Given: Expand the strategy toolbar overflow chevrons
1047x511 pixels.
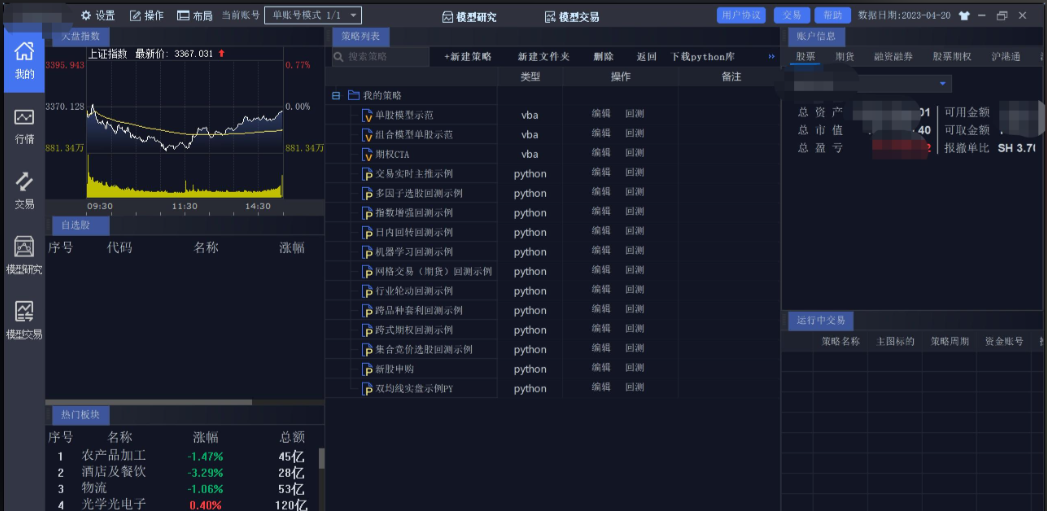Looking at the screenshot, I should tap(771, 57).
